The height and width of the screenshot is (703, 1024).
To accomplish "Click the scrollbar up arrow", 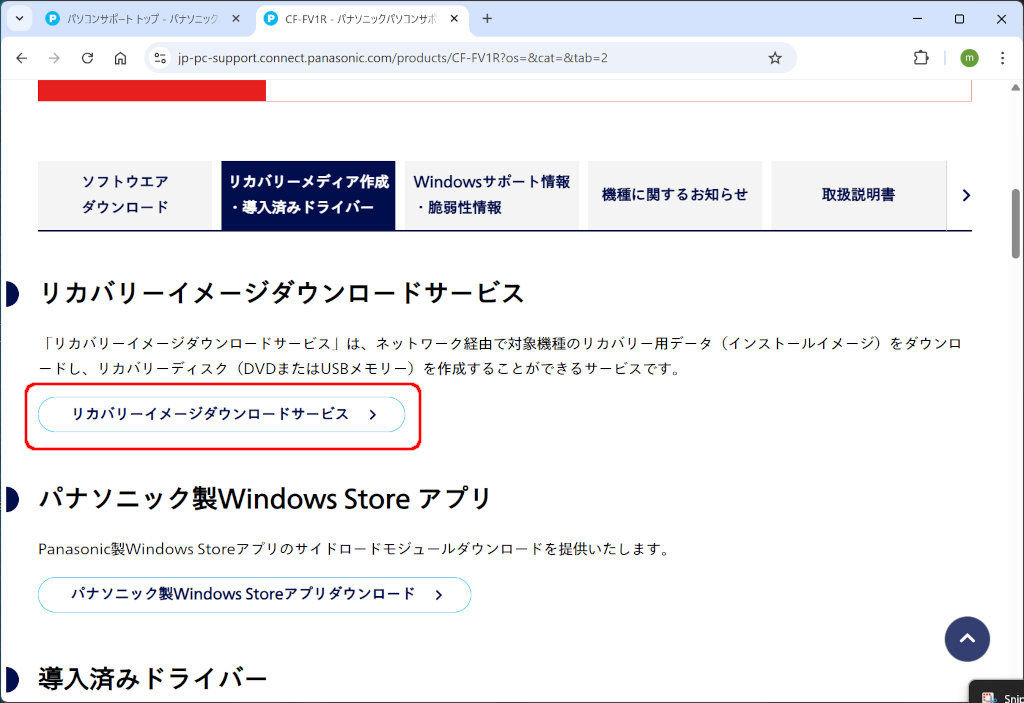I will click(1016, 88).
